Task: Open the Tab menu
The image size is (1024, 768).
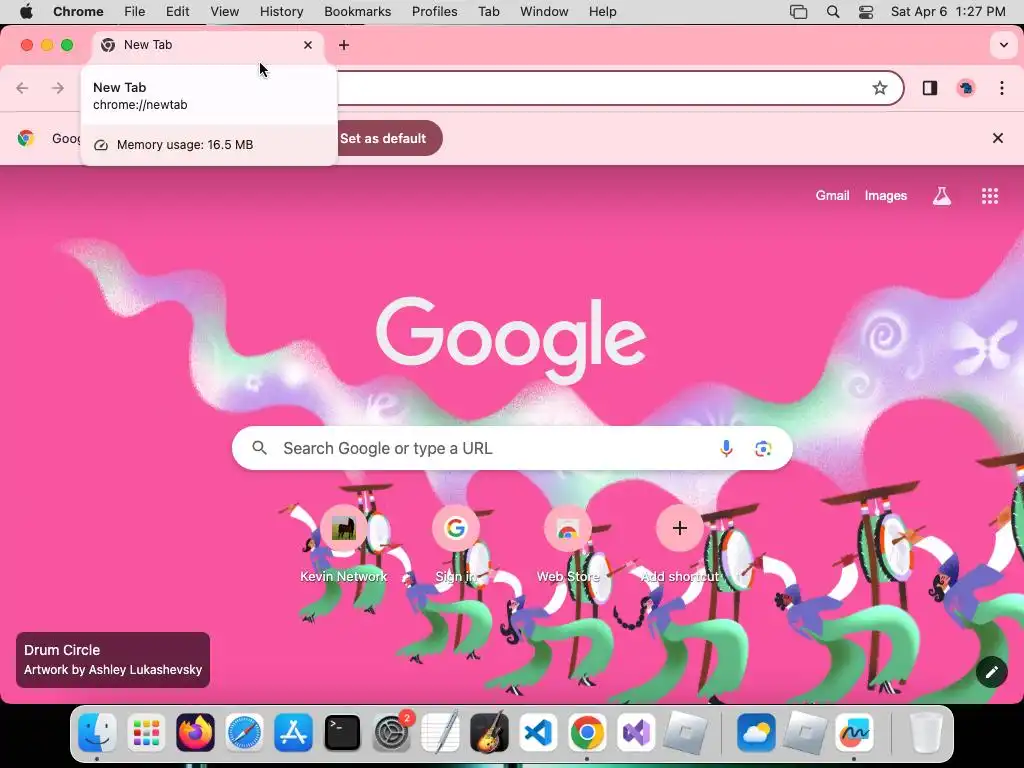Action: (488, 11)
